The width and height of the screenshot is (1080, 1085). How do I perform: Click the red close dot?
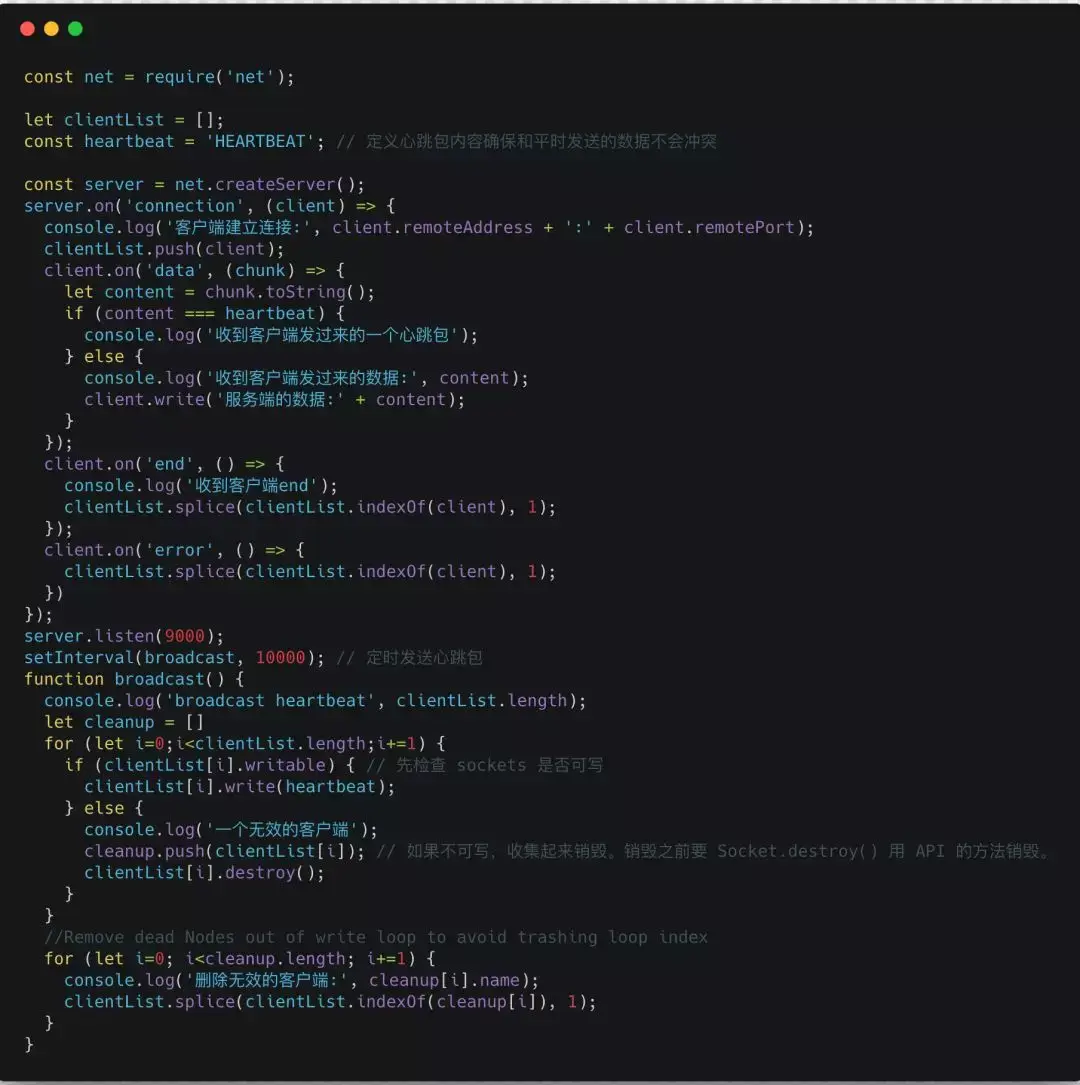coord(28,28)
